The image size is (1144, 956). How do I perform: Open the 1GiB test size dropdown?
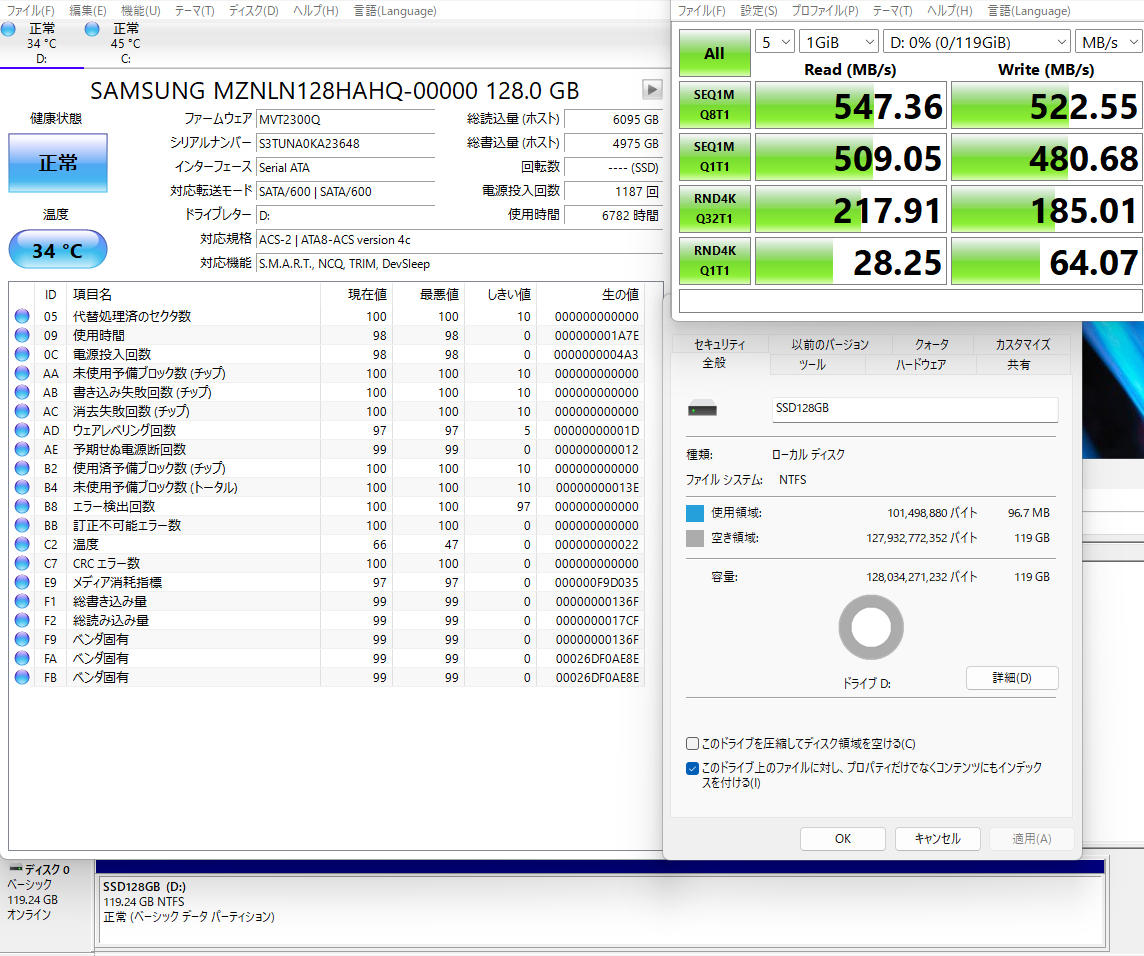tap(837, 42)
